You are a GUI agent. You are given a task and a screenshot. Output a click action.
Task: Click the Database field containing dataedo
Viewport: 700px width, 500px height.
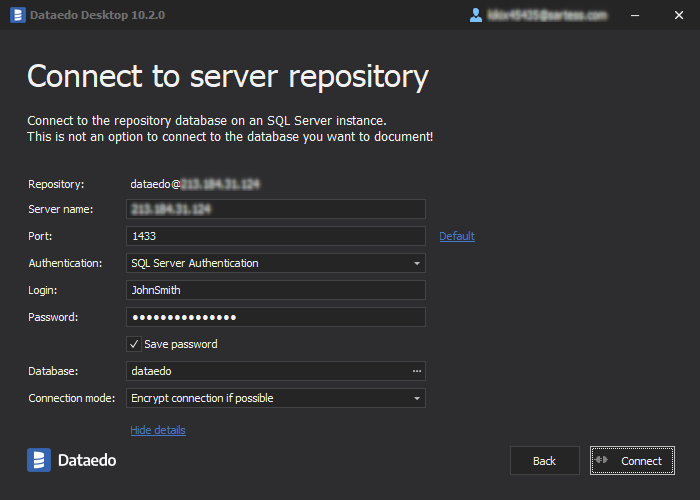click(x=266, y=371)
